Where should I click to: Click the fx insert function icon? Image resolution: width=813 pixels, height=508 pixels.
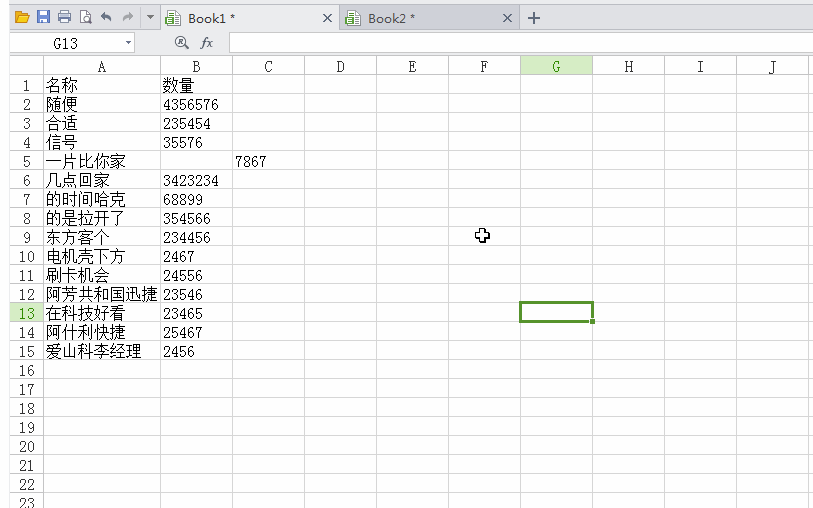pos(207,43)
